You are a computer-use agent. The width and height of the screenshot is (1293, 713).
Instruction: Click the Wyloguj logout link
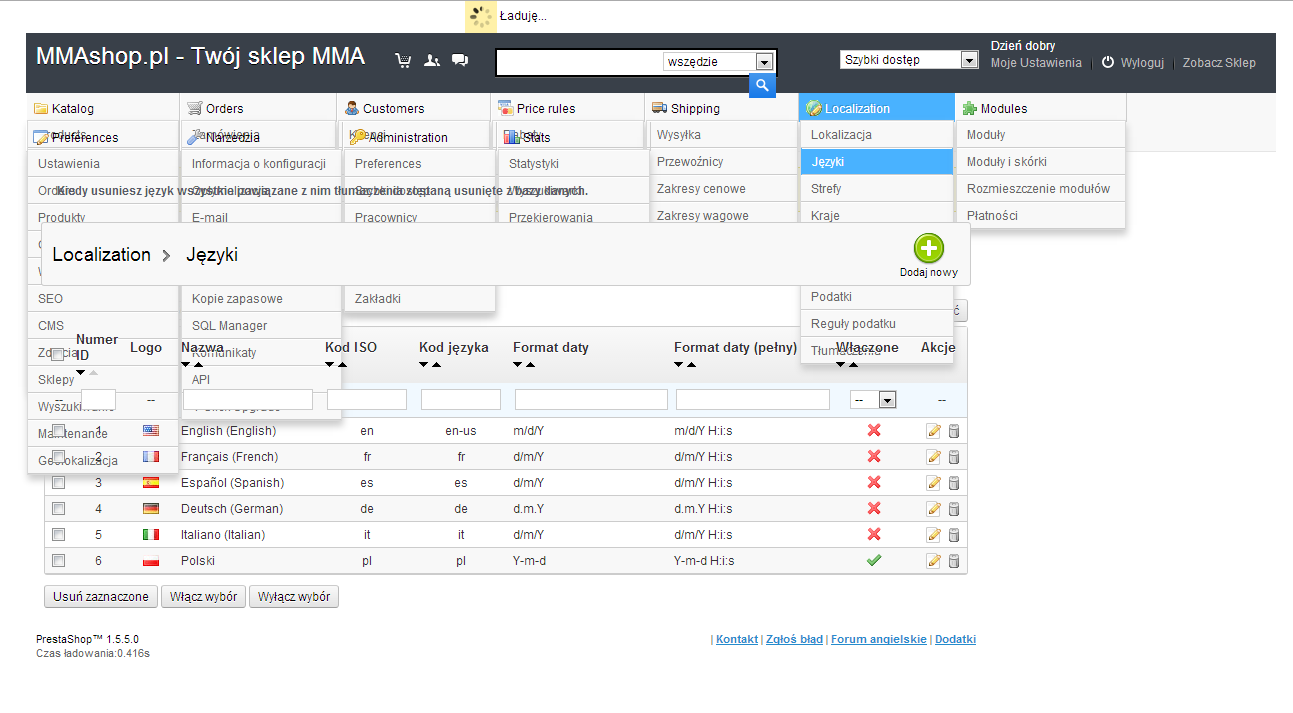(x=1141, y=62)
